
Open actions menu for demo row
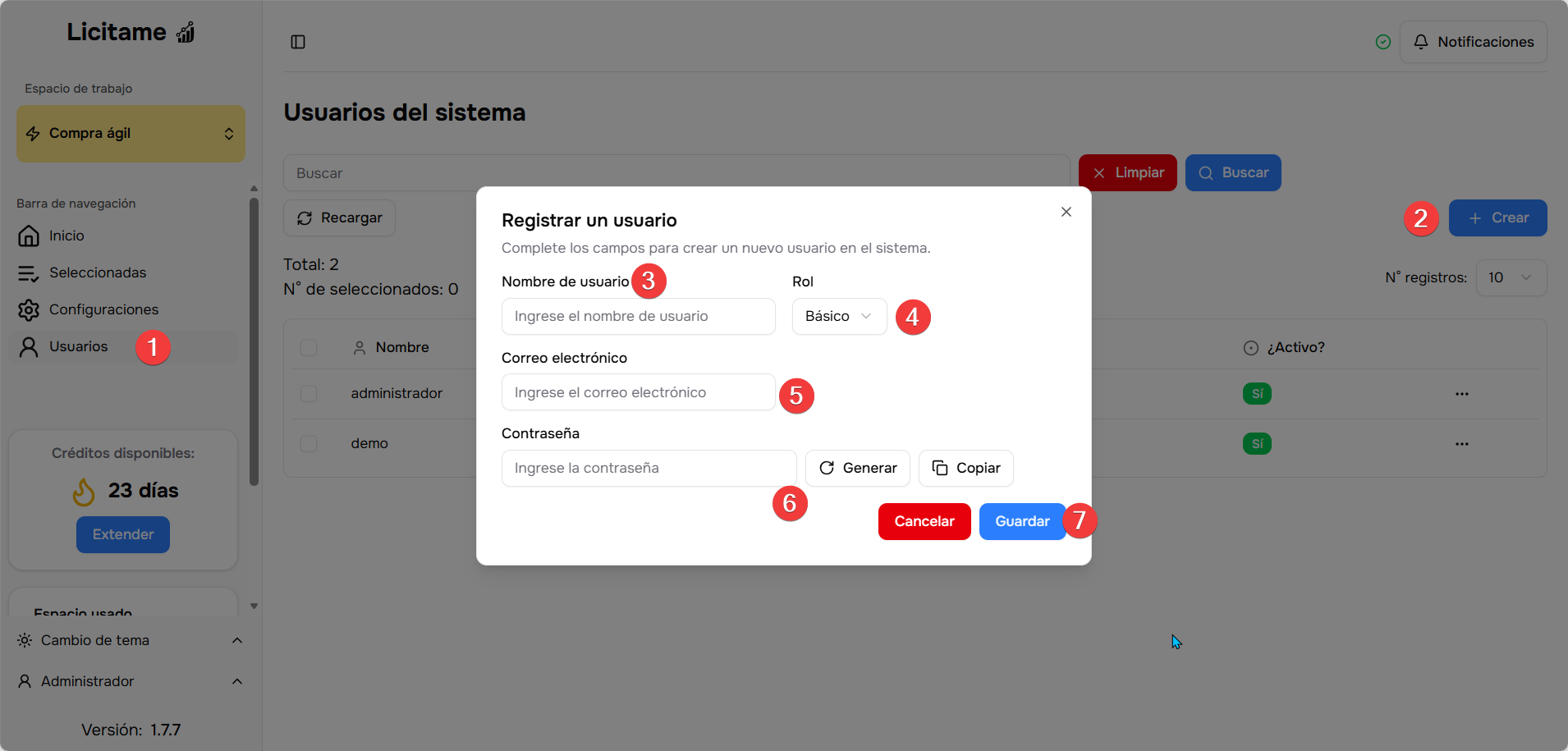tap(1461, 444)
